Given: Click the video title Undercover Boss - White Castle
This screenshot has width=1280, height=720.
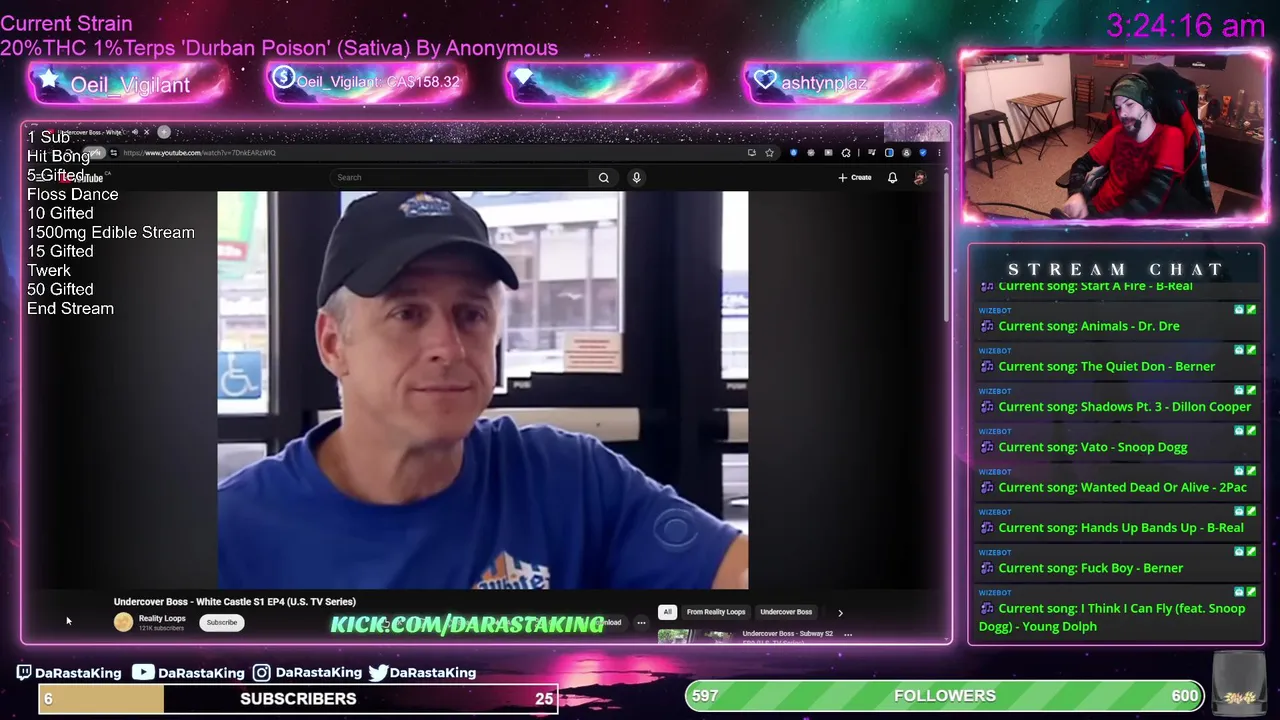Looking at the screenshot, I should (235, 602).
